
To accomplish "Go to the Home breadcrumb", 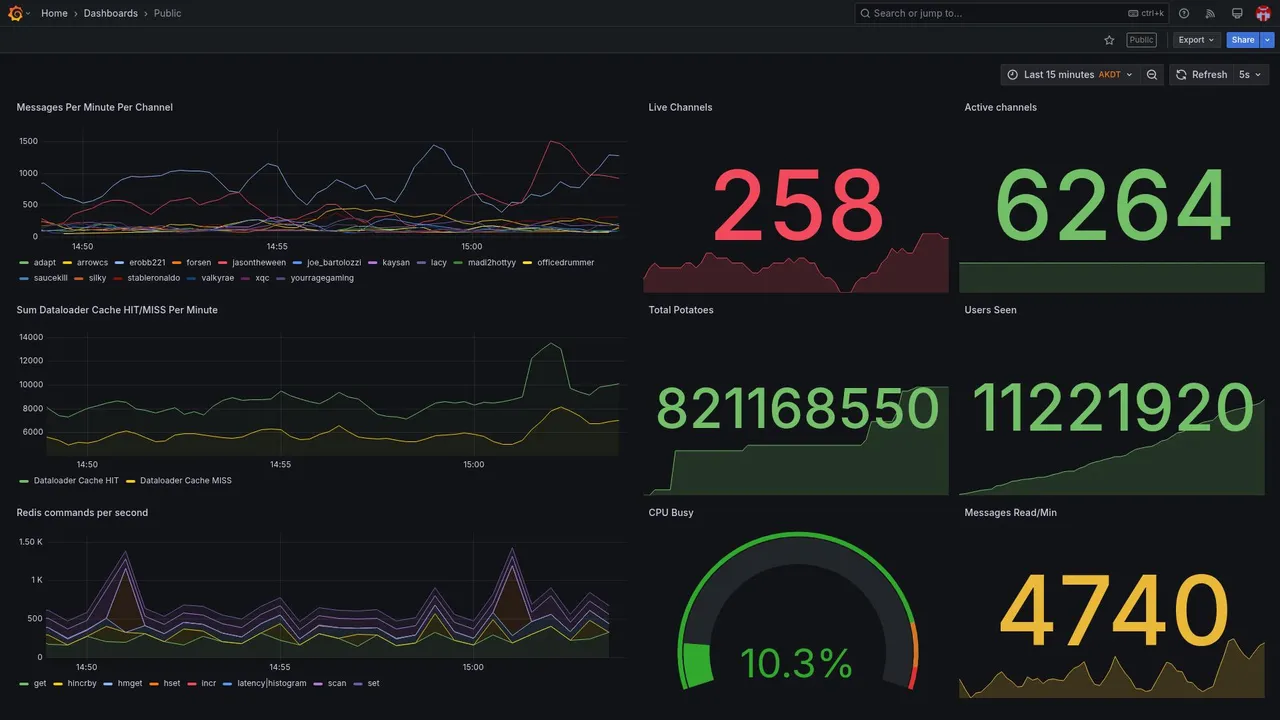I will click(54, 13).
